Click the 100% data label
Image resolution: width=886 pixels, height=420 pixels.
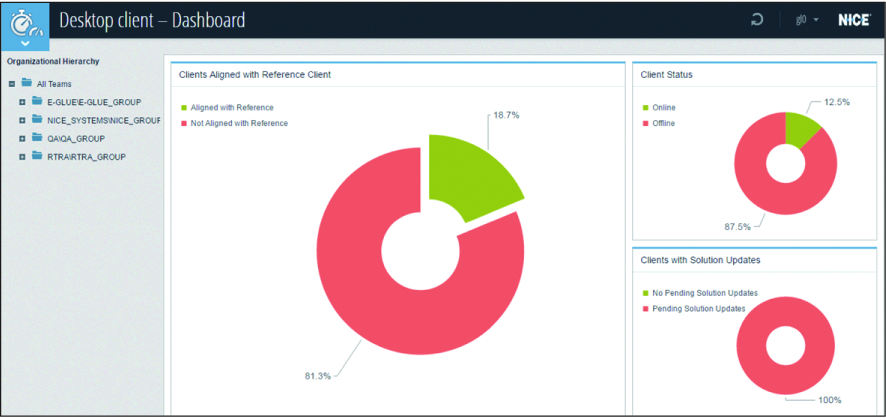(x=830, y=400)
